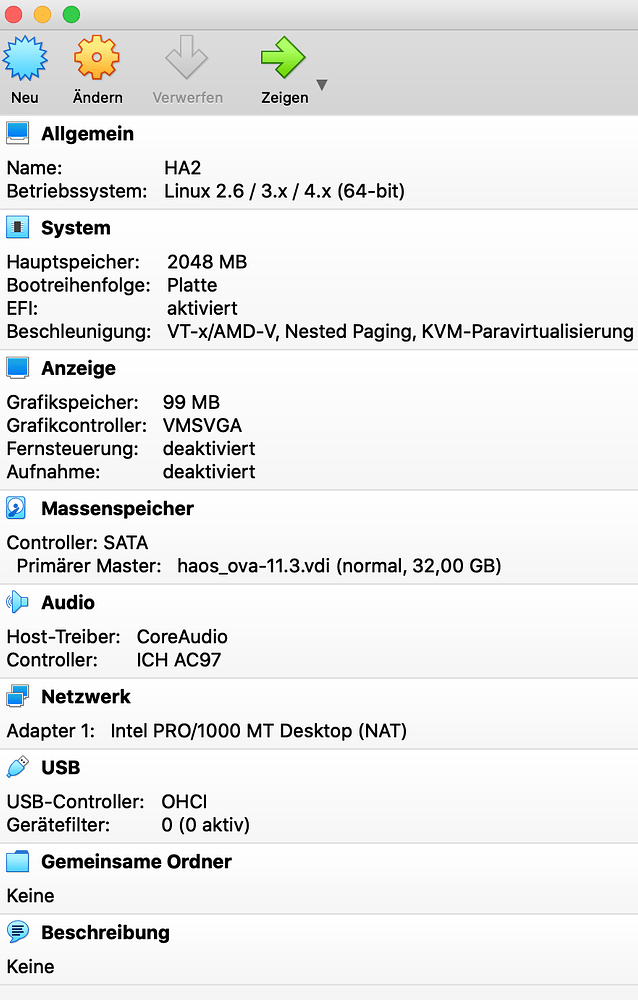This screenshot has width=638, height=1000.
Task: Select the Anzeige display icon
Action: (x=17, y=367)
